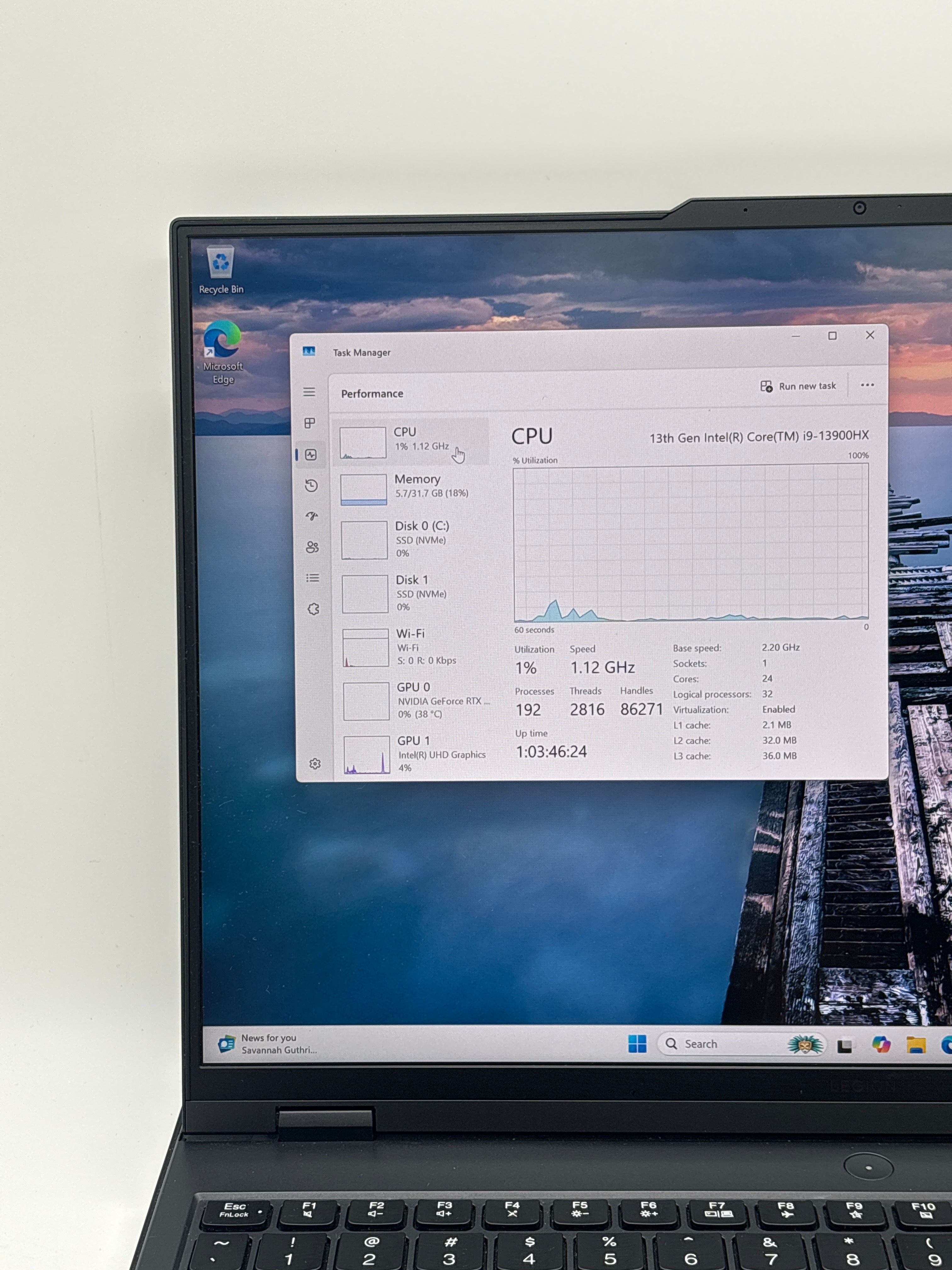
Task: Open the Windows Start button
Action: pos(637,1044)
